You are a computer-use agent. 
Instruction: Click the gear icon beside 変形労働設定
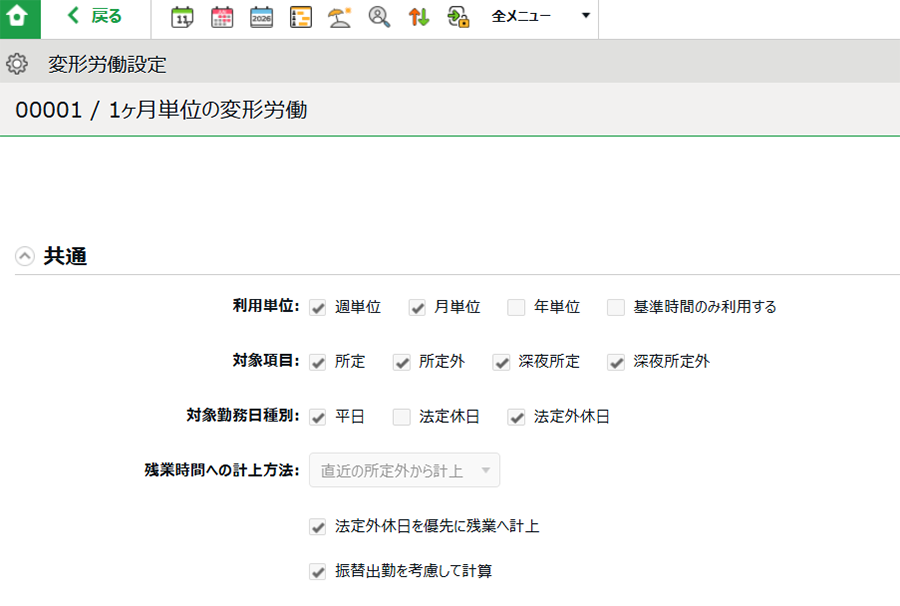click(x=17, y=64)
